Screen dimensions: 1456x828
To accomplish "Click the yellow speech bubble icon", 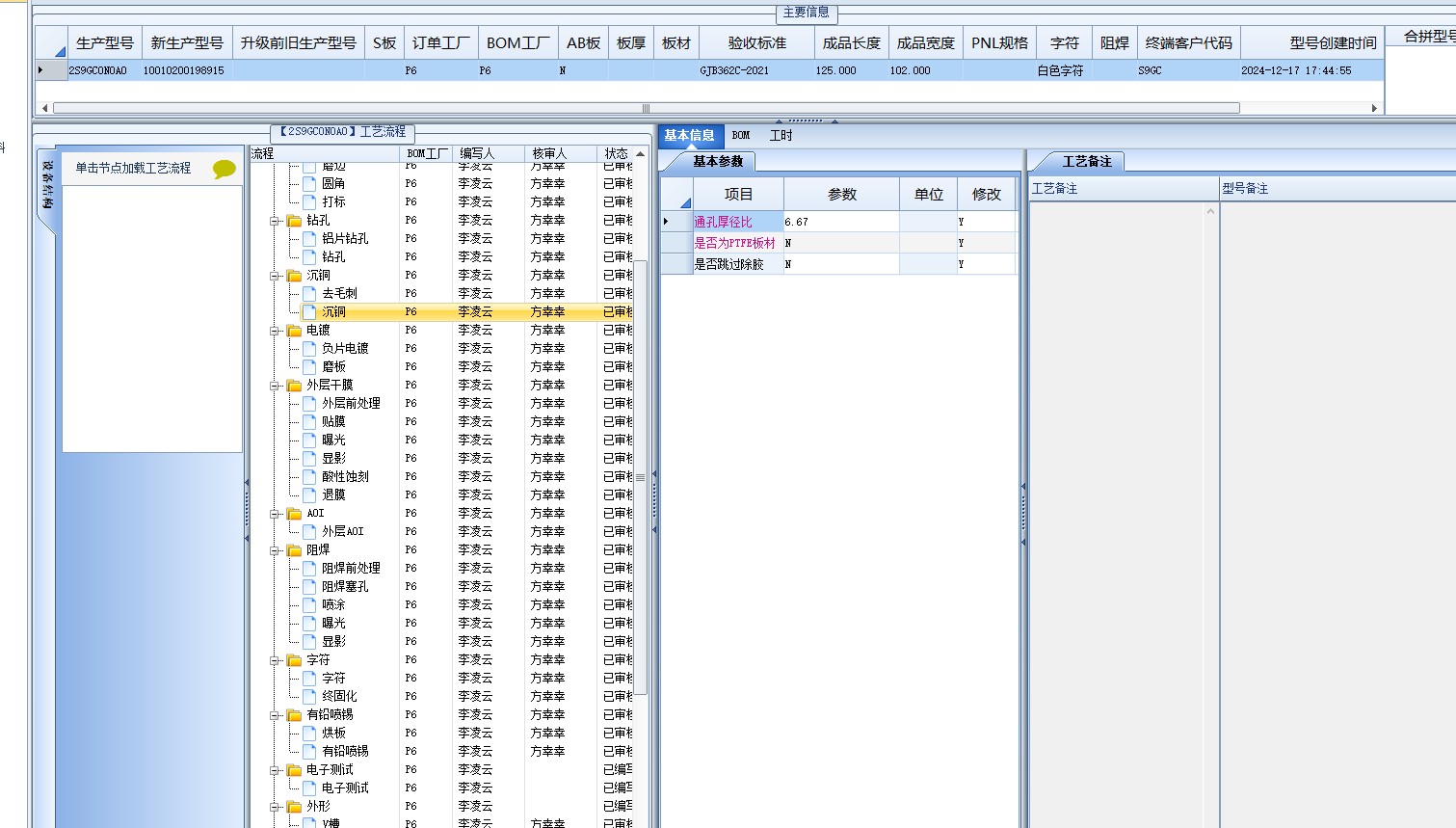I will click(x=224, y=170).
